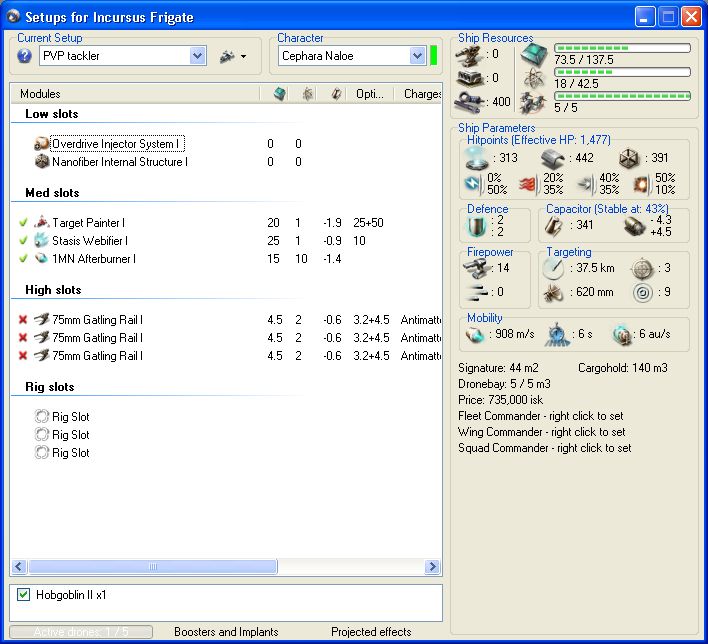This screenshot has width=708, height=644.
Task: Click the shield hitpoints icon
Action: (x=477, y=159)
